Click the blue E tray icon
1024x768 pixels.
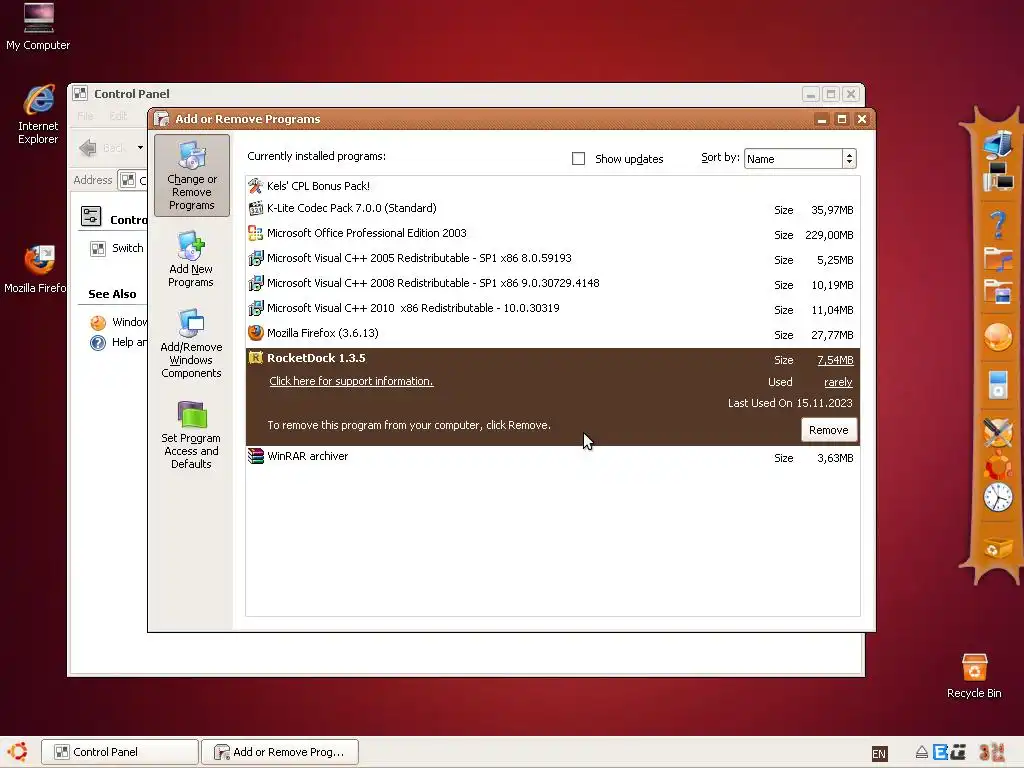coord(940,752)
